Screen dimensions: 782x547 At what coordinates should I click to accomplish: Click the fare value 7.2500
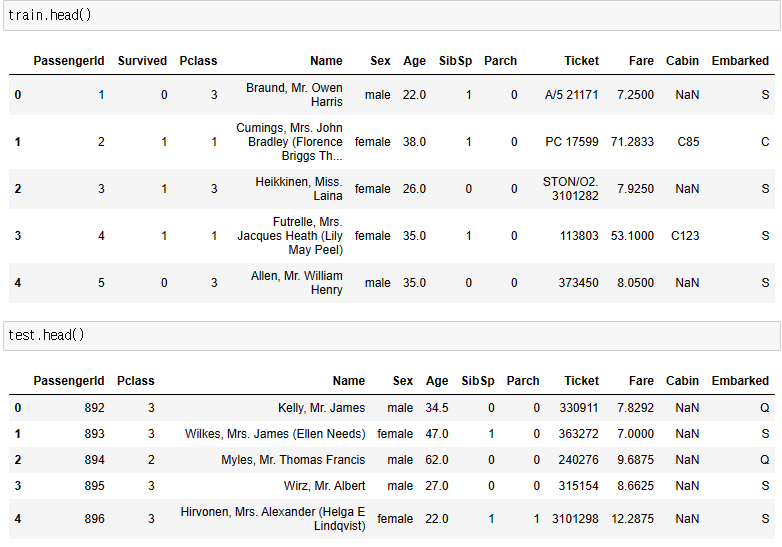tap(635, 95)
